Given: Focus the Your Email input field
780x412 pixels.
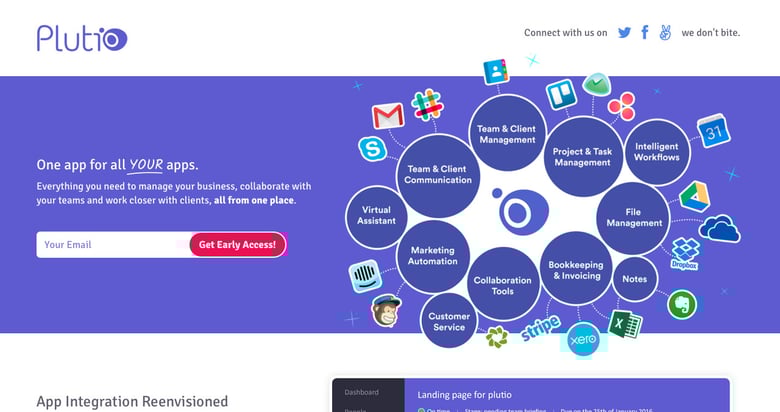Looking at the screenshot, I should pyautogui.click(x=113, y=245).
